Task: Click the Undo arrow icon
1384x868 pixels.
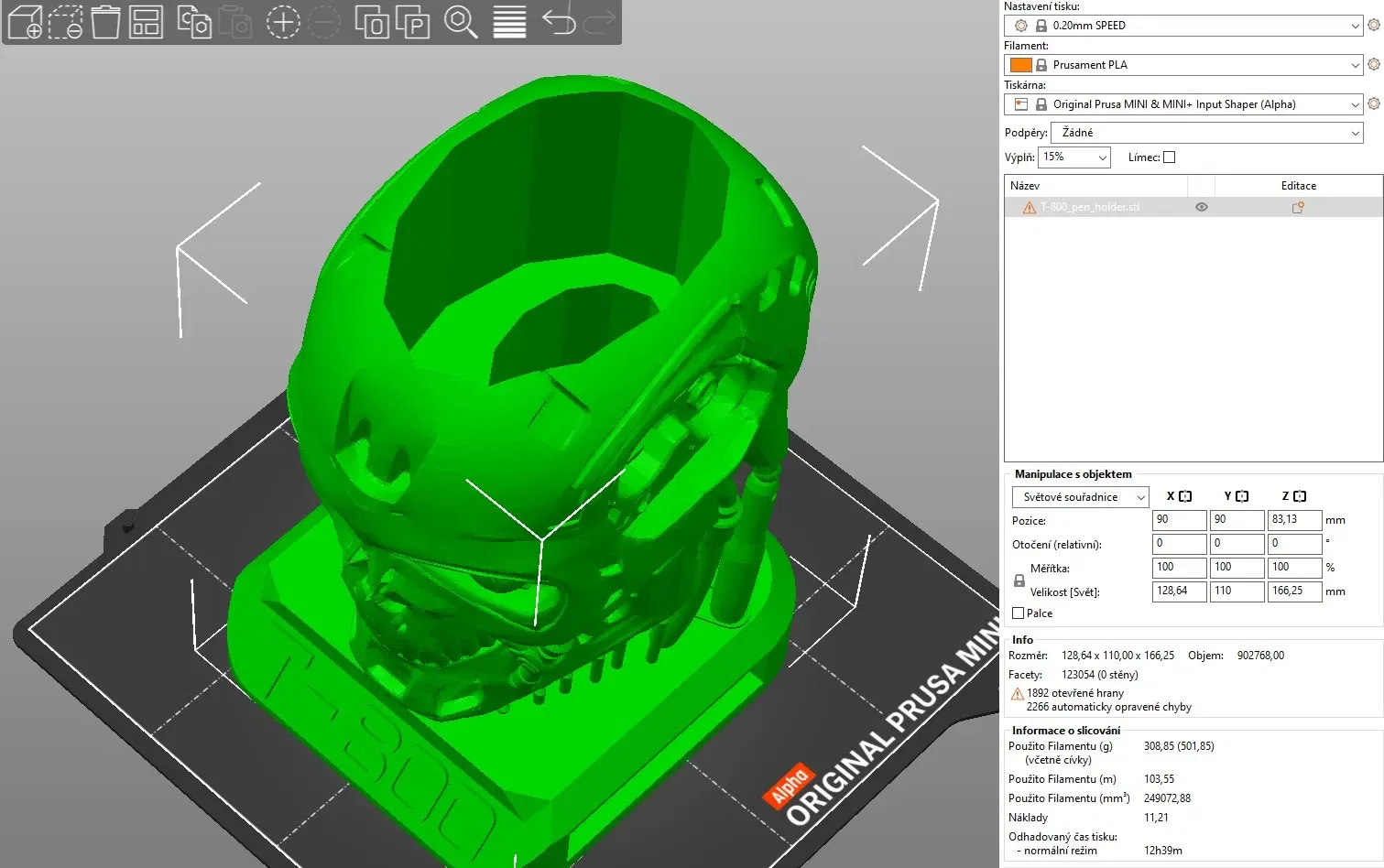Action: click(x=558, y=22)
